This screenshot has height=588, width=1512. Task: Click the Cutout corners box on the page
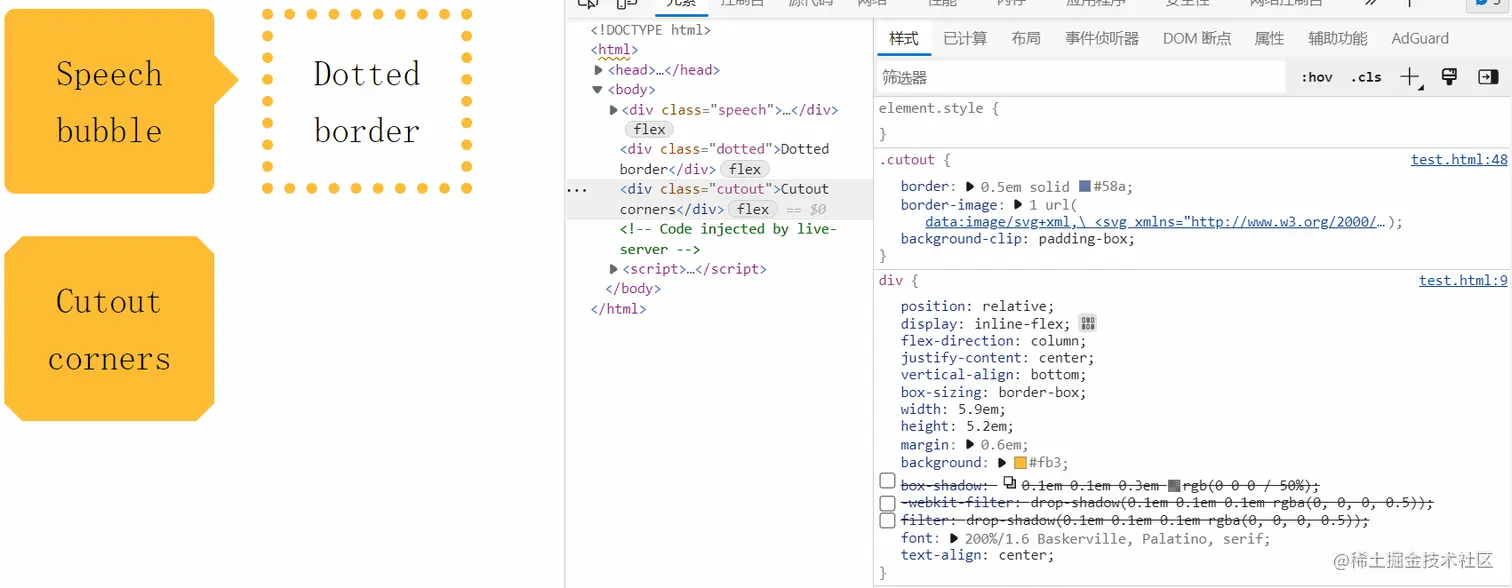[x=109, y=329]
